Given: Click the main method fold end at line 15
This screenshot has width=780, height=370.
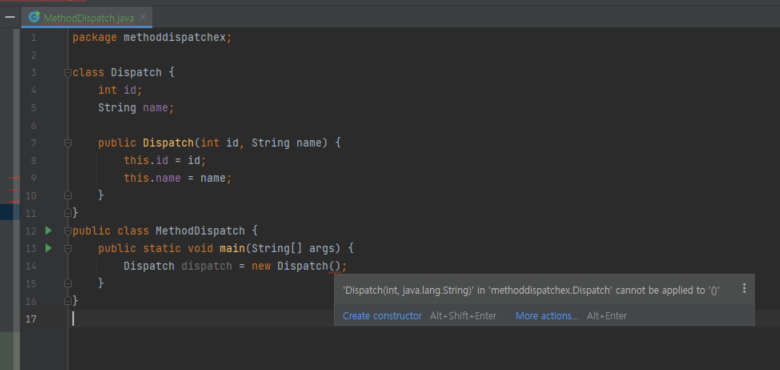Looking at the screenshot, I should pos(68,283).
